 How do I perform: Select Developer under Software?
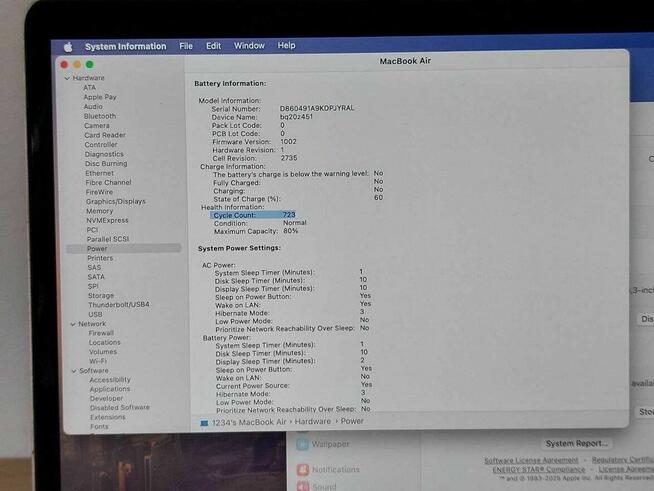click(x=106, y=398)
